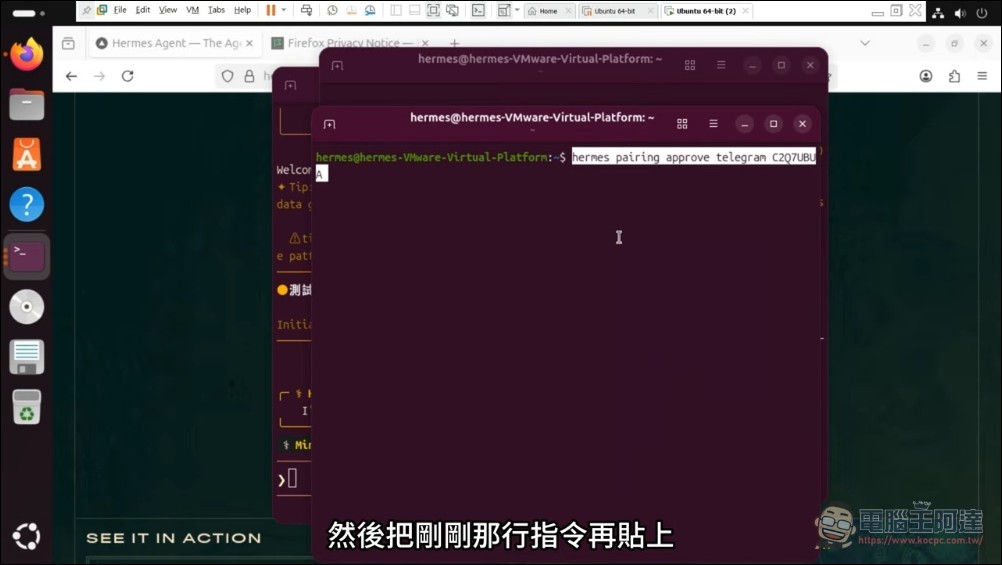The width and height of the screenshot is (1002, 565).
Task: Open Firefox recent browsing view icon
Action: pyautogui.click(x=68, y=43)
